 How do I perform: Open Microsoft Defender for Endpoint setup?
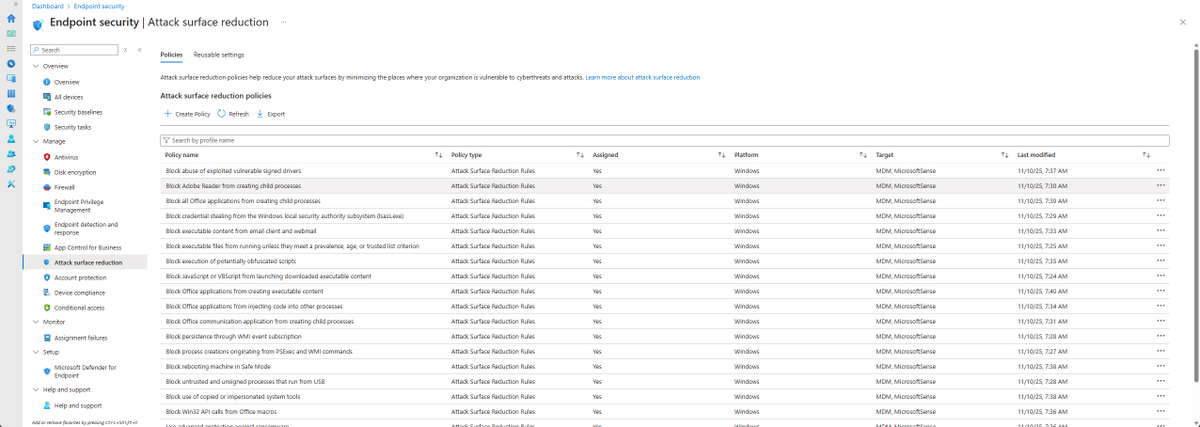pyautogui.click(x=85, y=372)
